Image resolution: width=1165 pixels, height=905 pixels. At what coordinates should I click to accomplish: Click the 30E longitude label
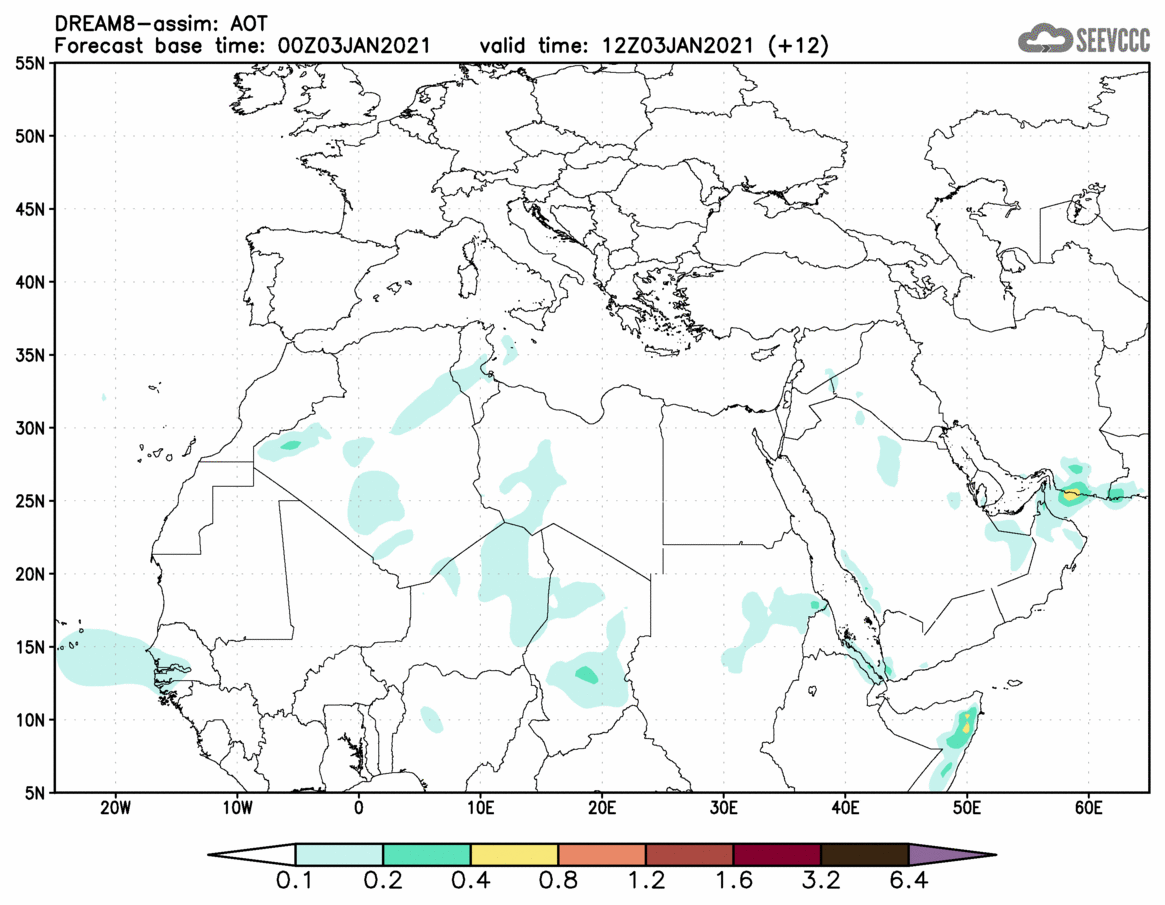(724, 808)
